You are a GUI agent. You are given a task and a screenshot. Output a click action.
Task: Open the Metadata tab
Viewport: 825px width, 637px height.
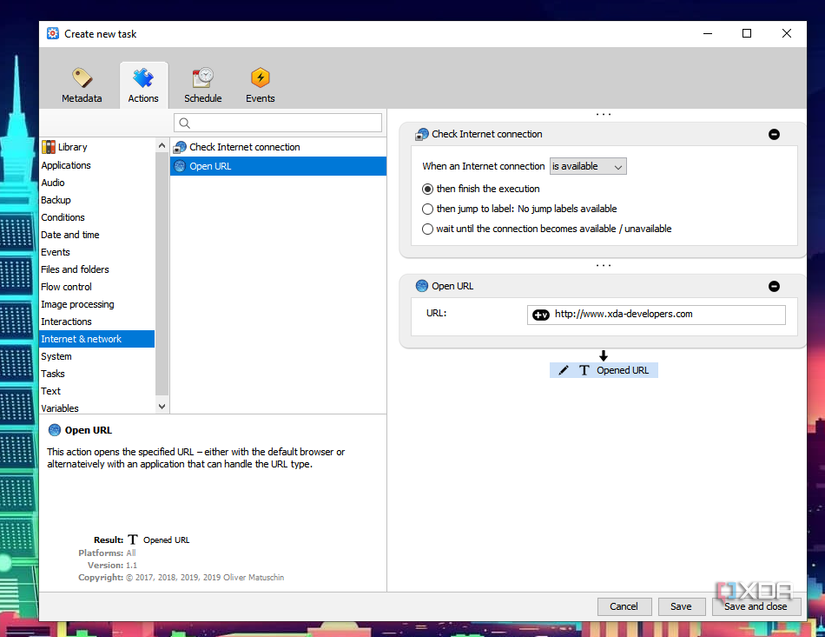pos(82,85)
